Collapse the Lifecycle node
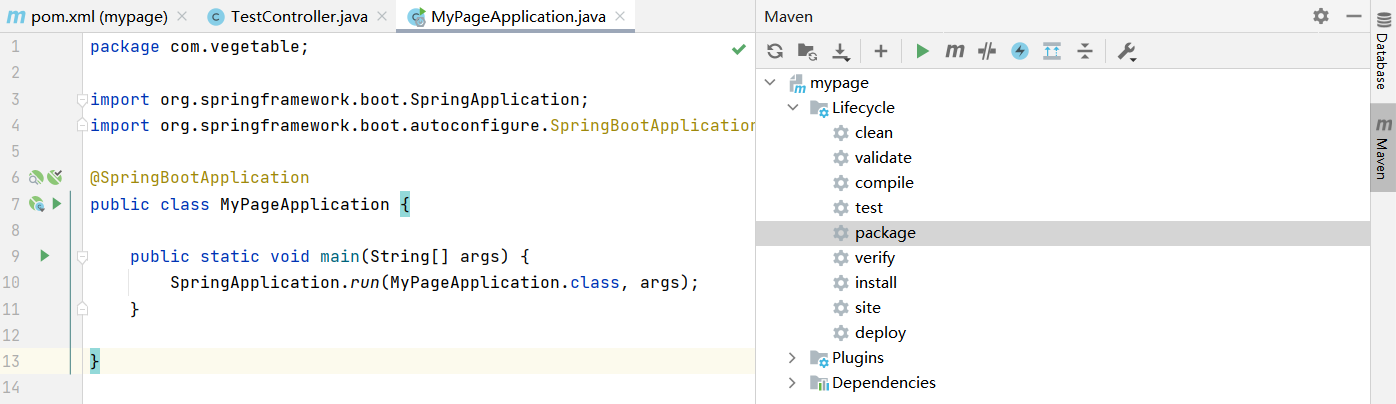 pyautogui.click(x=792, y=107)
